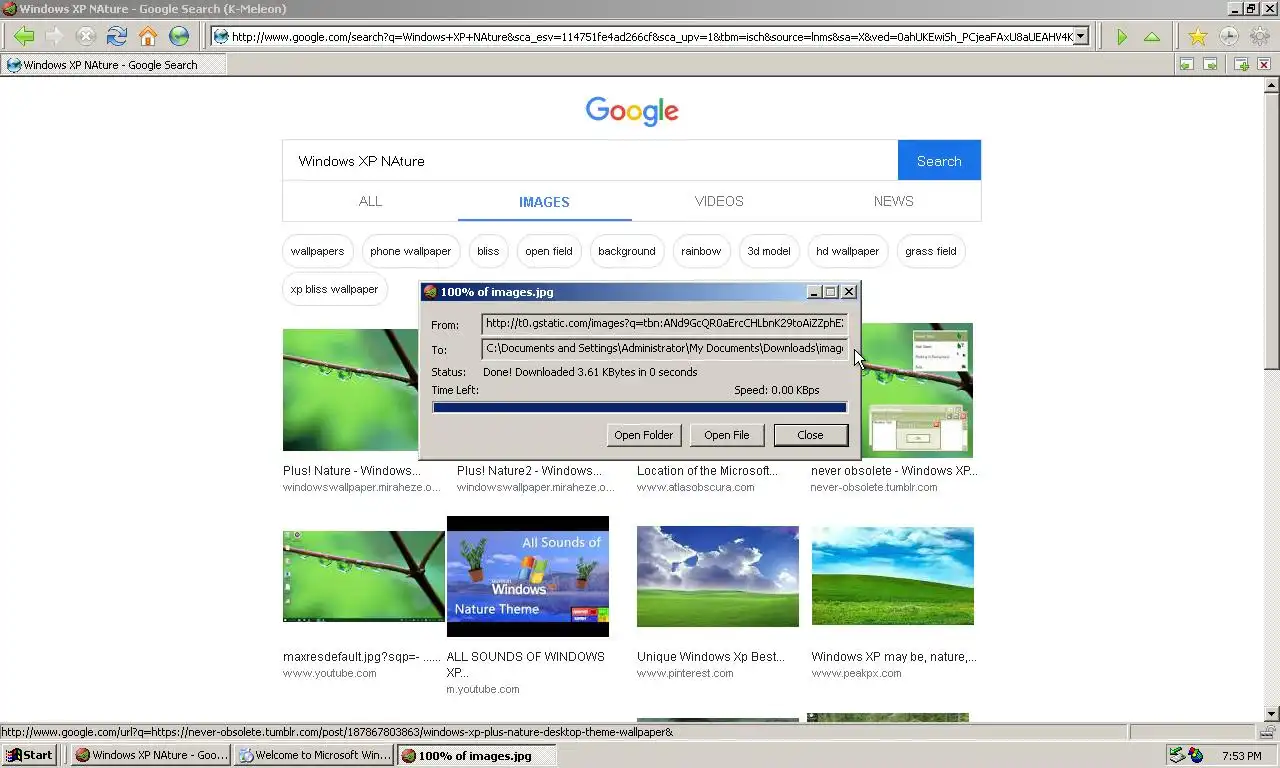This screenshot has height=768, width=1280.
Task: Click the page vertical scrollbar down arrow
Action: click(x=1272, y=714)
